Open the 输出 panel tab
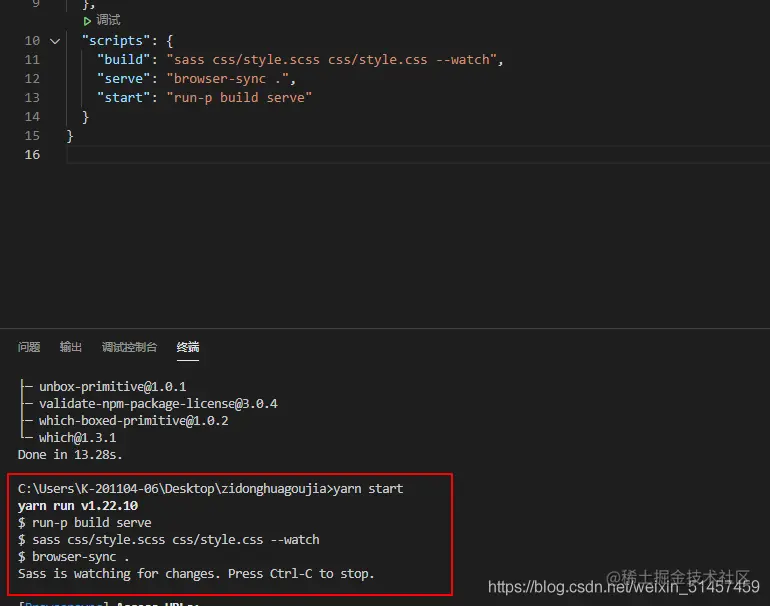 (x=71, y=347)
